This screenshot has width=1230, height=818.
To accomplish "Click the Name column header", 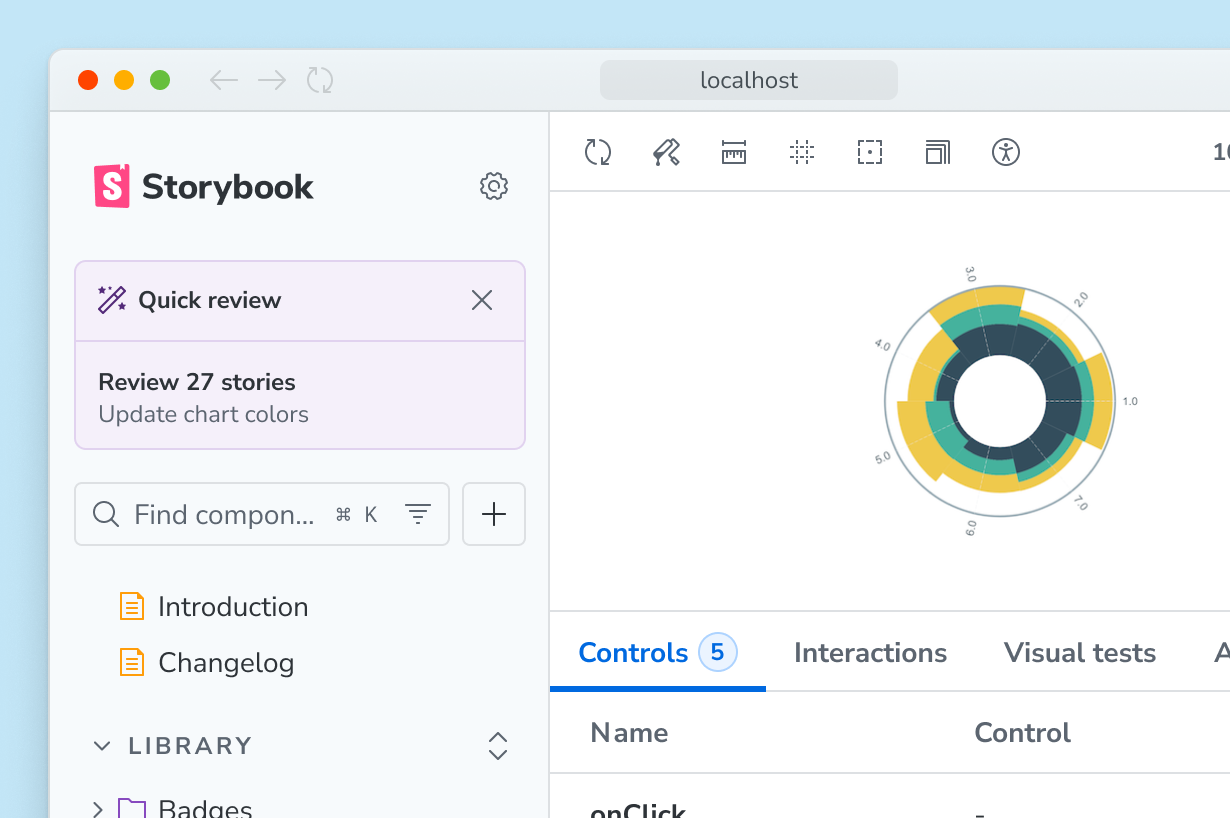I will pos(629,733).
